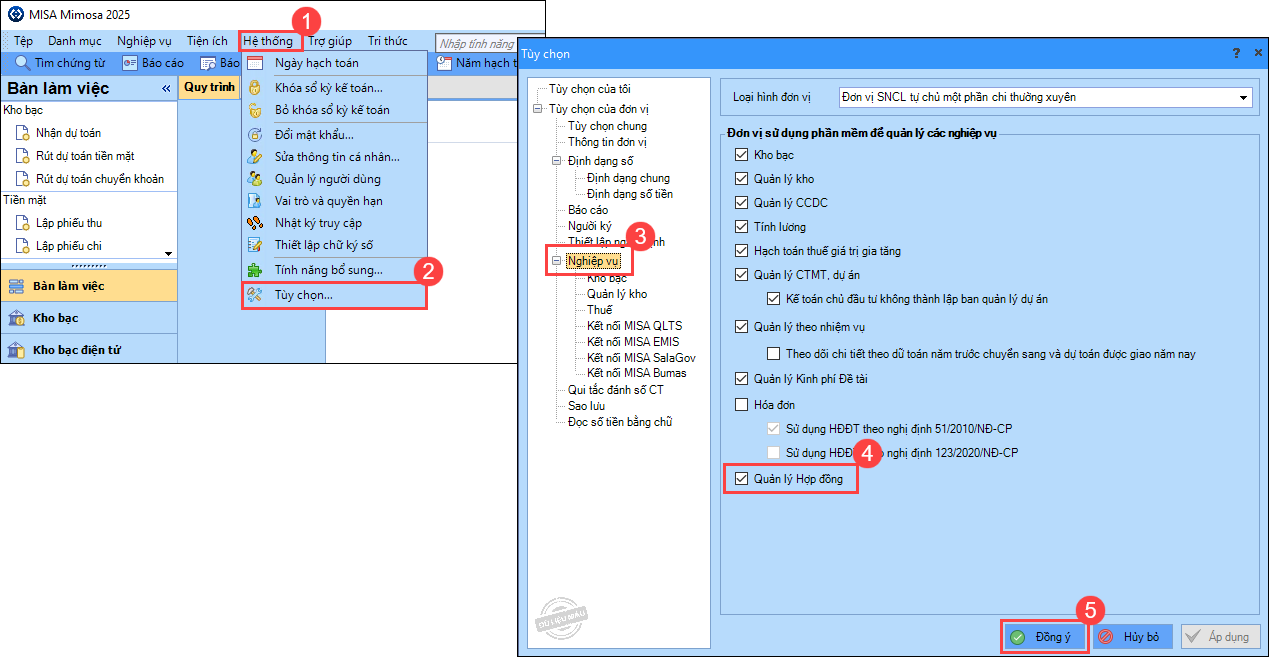Viewport: 1269px width, 657px height.
Task: Click the Báo cáo toolbar icon in main window
Action: (130, 63)
